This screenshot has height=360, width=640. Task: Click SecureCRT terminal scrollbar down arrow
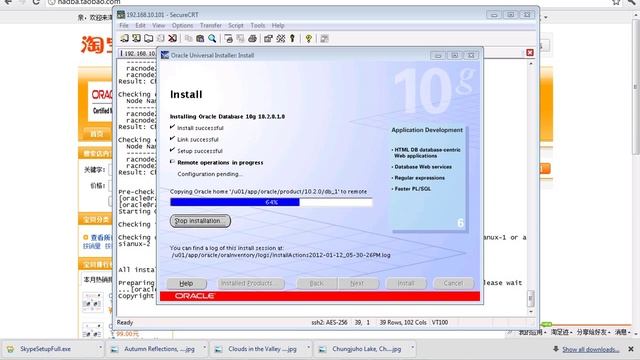[x=531, y=312]
